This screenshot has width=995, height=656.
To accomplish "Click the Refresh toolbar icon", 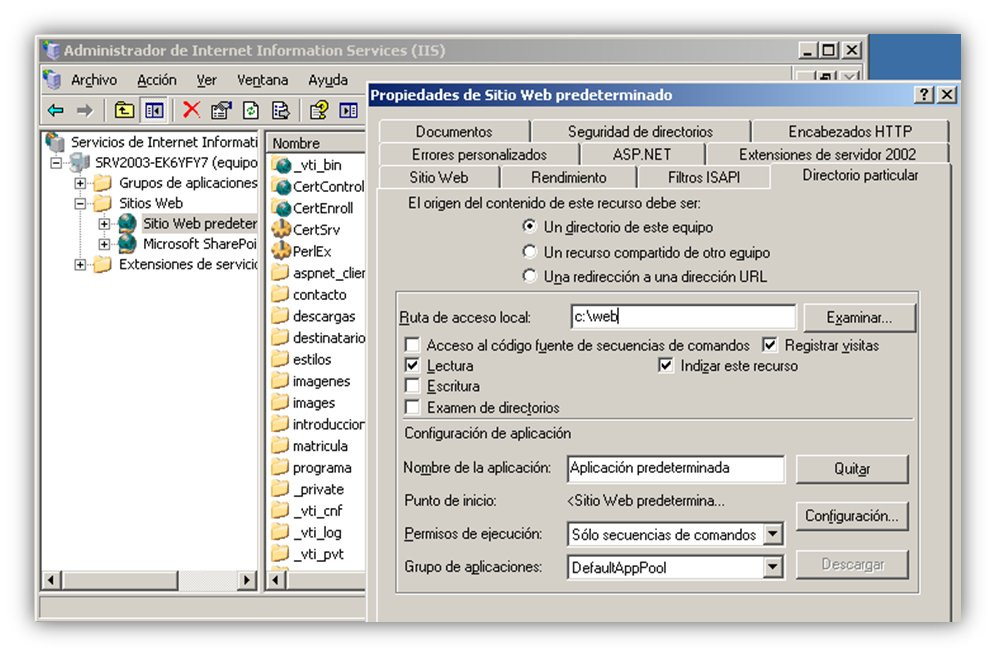I will pos(251,110).
